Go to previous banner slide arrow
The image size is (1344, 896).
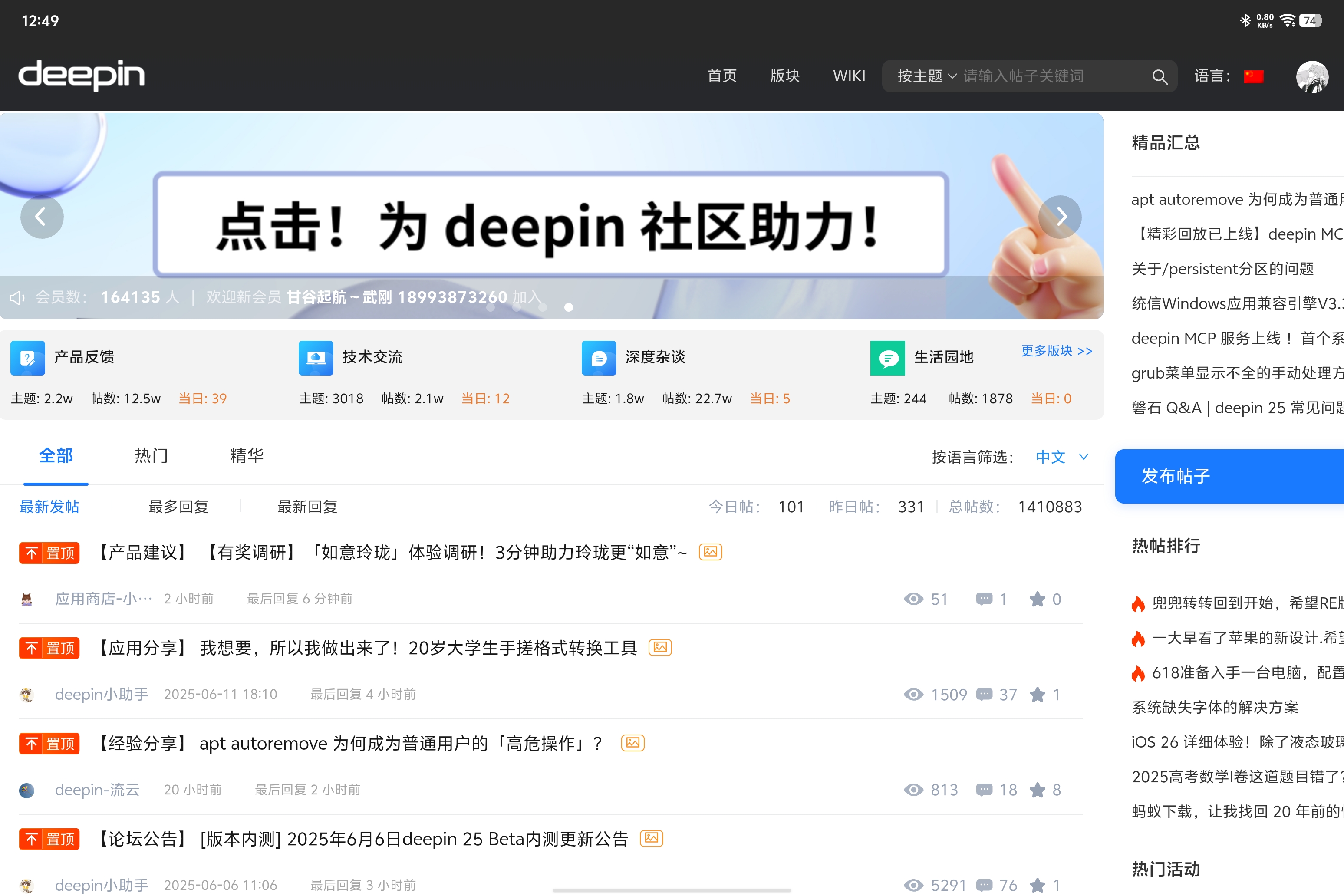(x=42, y=217)
